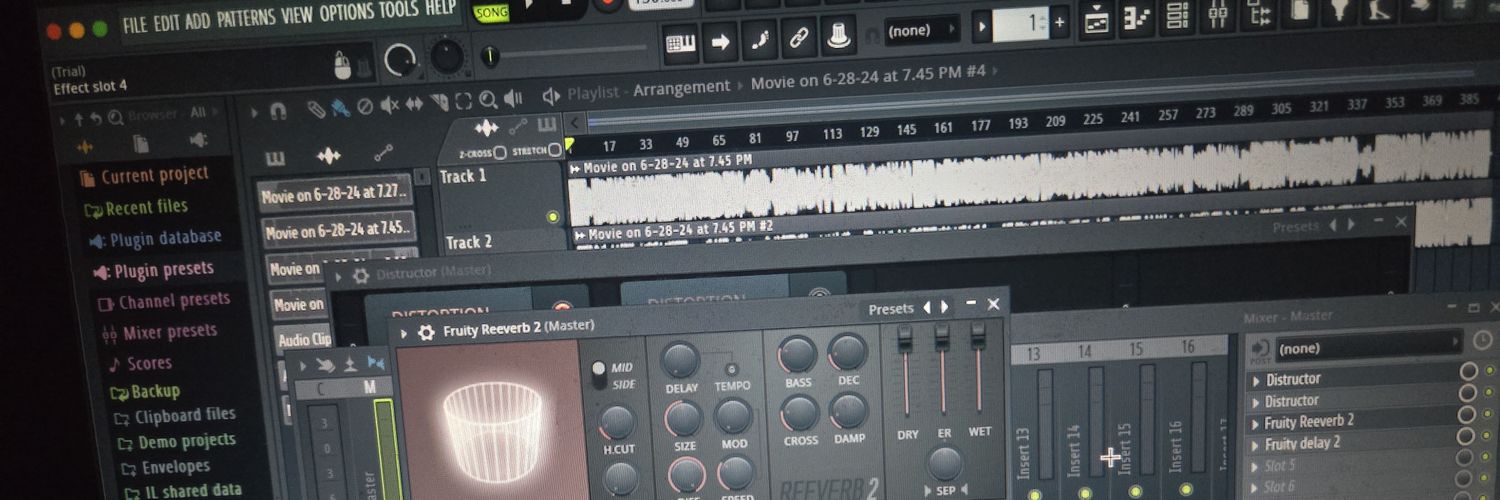Select the Movie on 6-28-24 at 7.27 clip
The width and height of the screenshot is (1500, 500).
[x=334, y=195]
